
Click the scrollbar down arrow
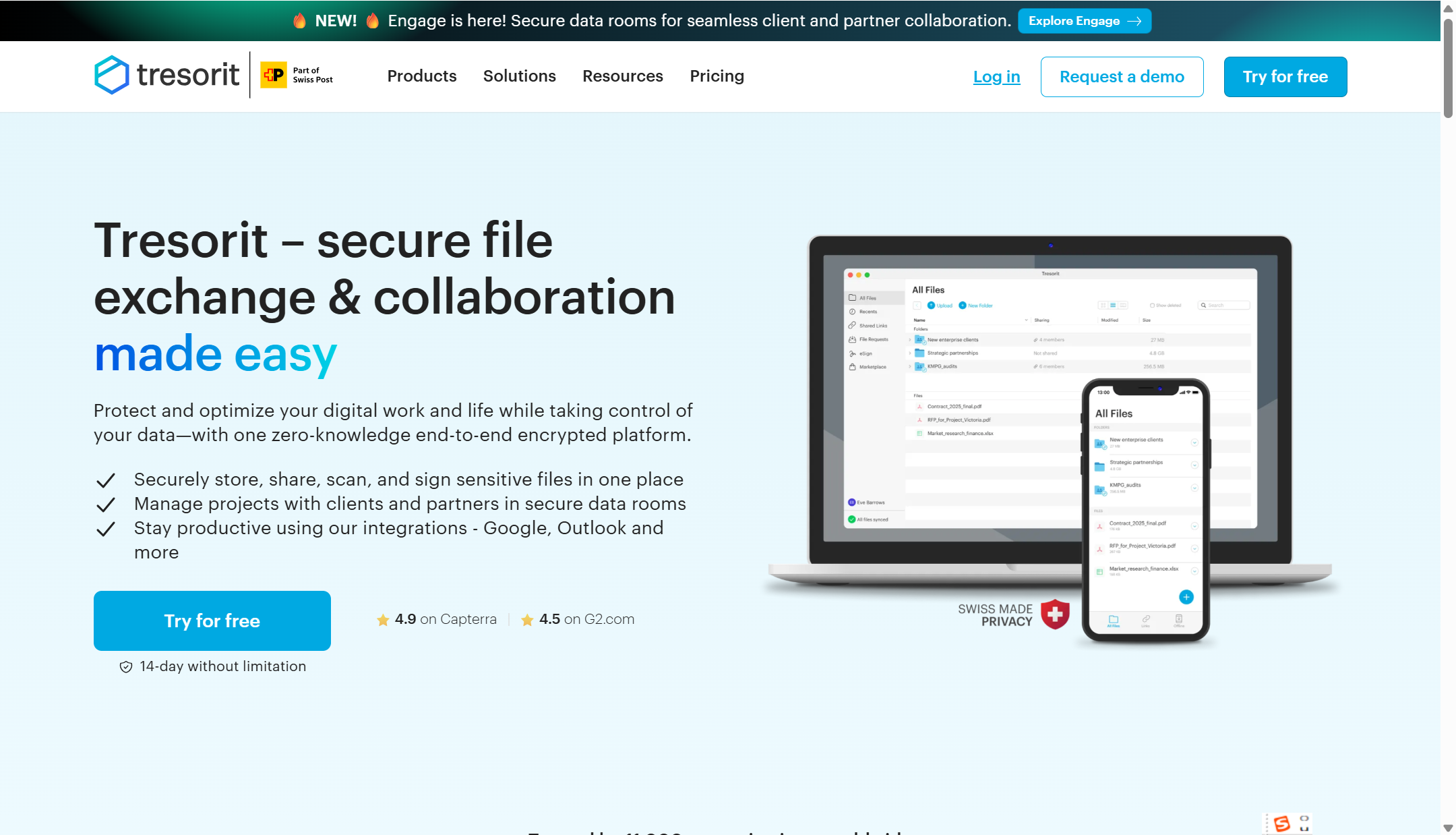click(1448, 828)
